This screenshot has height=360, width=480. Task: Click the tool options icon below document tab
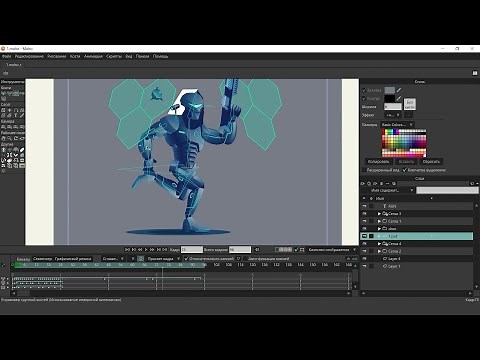tap(5, 73)
